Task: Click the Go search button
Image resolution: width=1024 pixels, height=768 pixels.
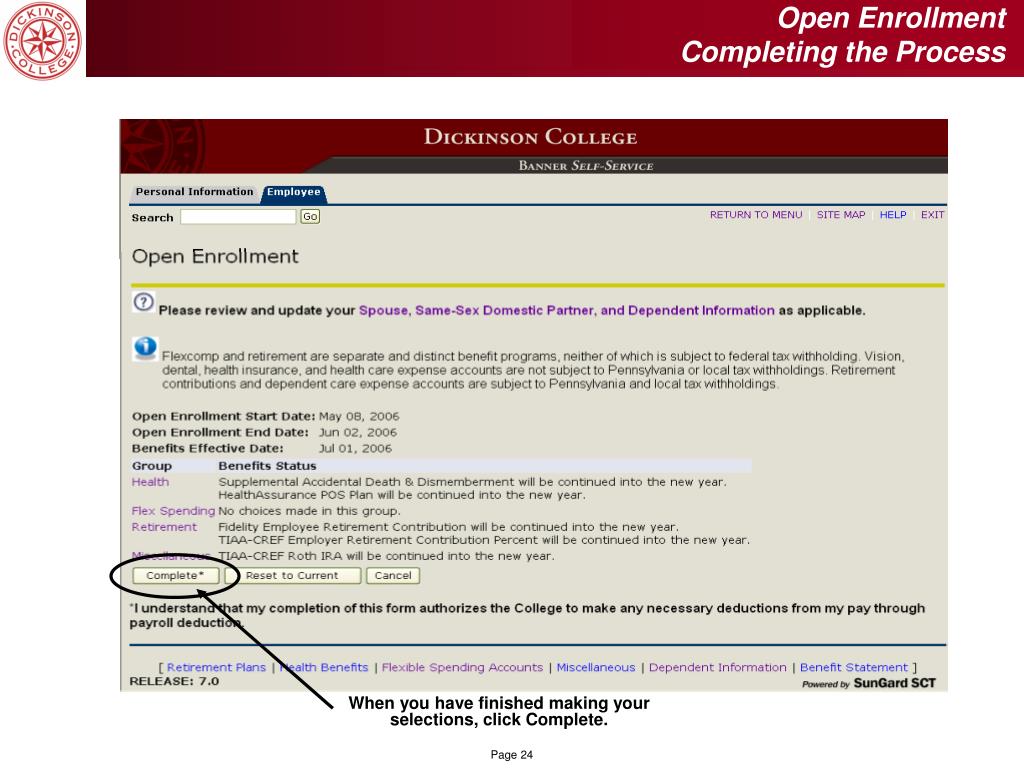Action: pyautogui.click(x=310, y=217)
